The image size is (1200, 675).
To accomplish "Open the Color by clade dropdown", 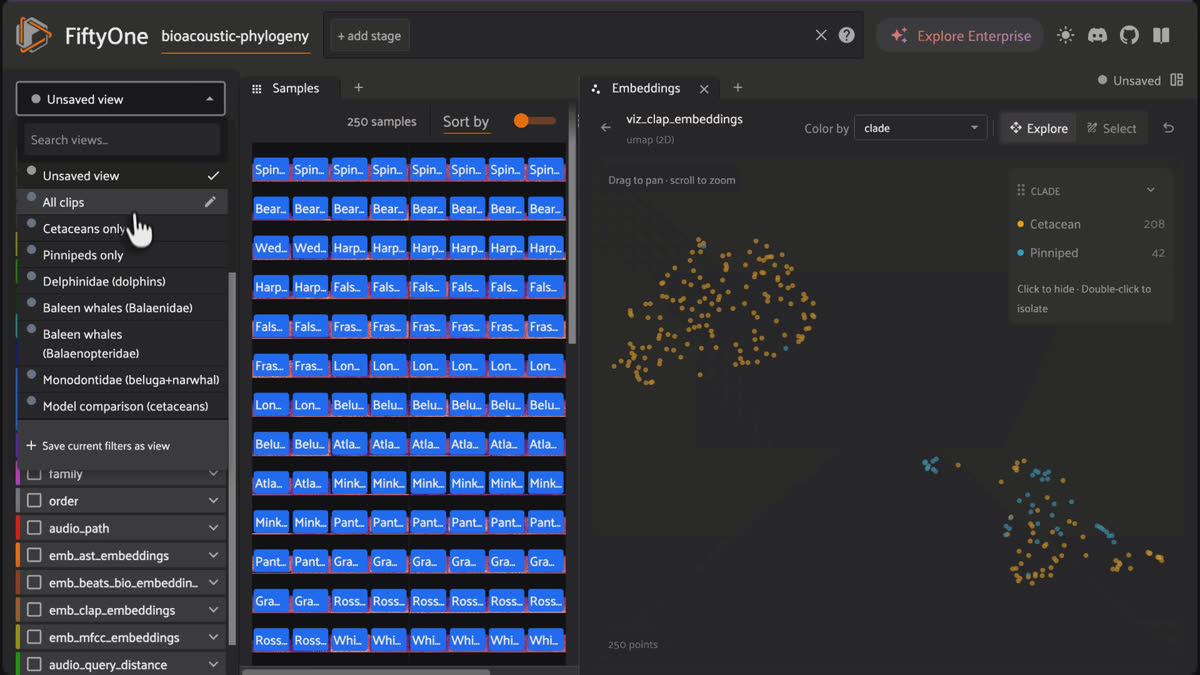I will click(921, 128).
